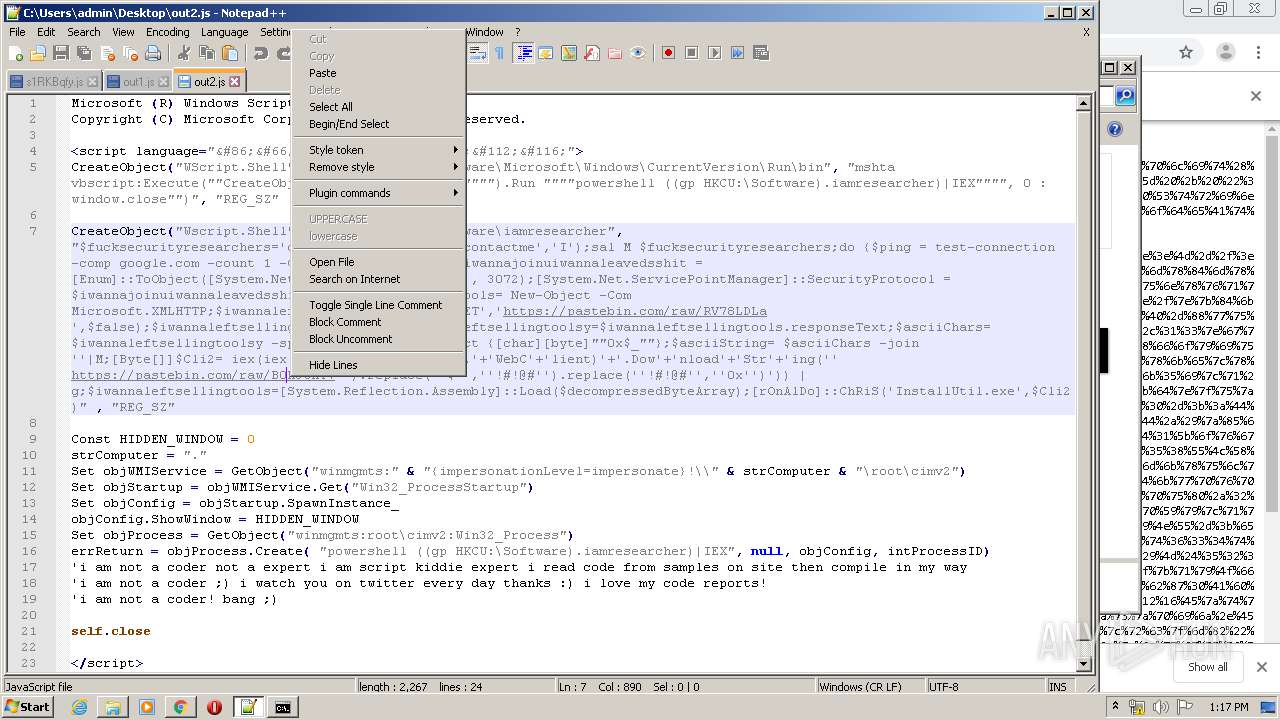Expand the Plugin commands submenu
1280x720 pixels.
coord(379,193)
